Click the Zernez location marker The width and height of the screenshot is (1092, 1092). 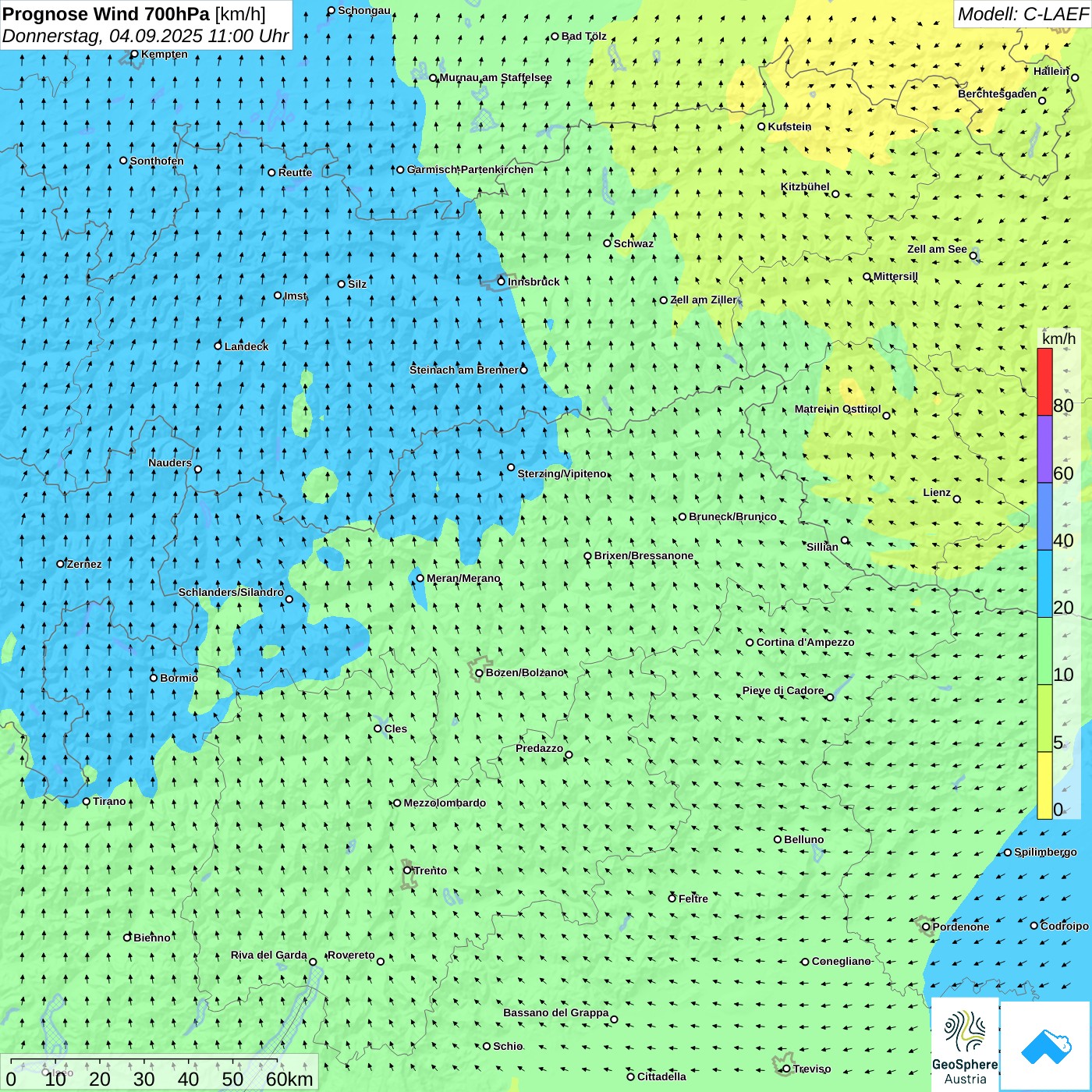(60, 564)
